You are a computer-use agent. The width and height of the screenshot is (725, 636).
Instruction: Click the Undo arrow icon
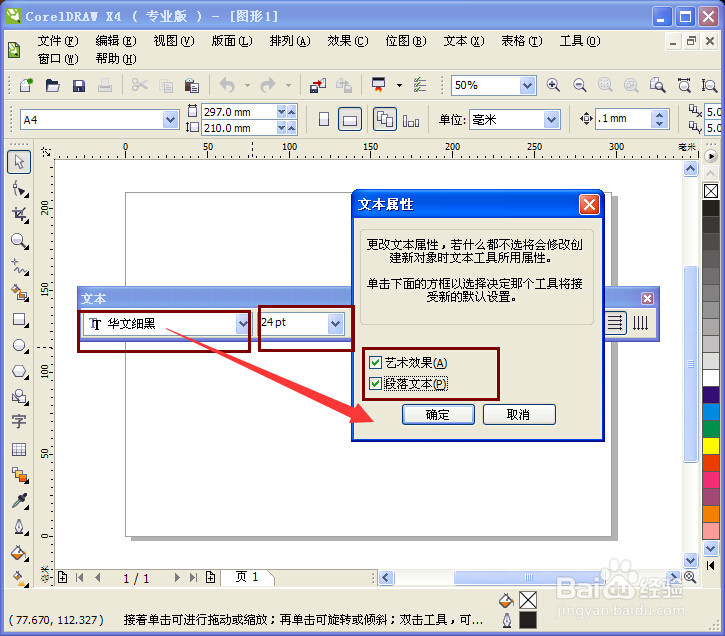tap(227, 85)
